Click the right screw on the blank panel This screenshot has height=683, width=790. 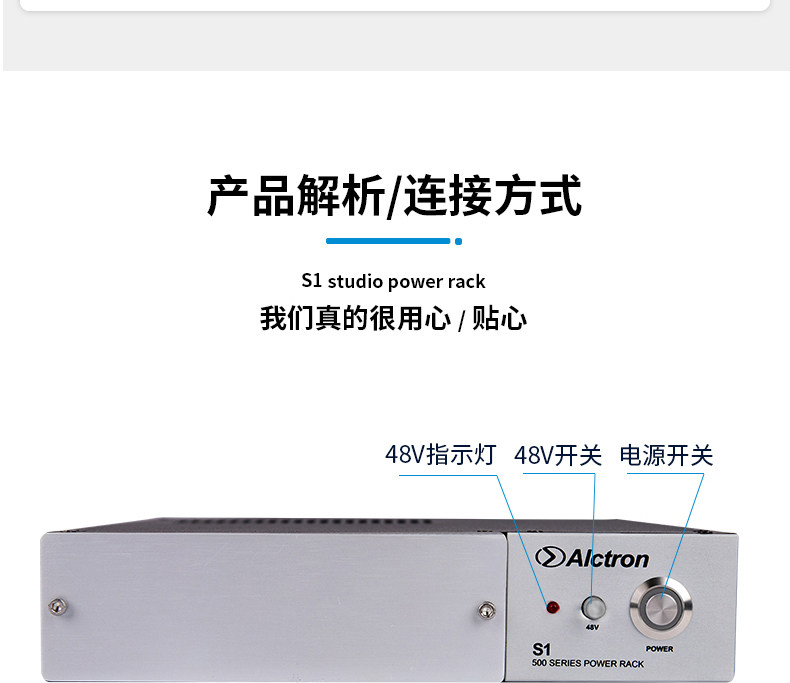486,610
